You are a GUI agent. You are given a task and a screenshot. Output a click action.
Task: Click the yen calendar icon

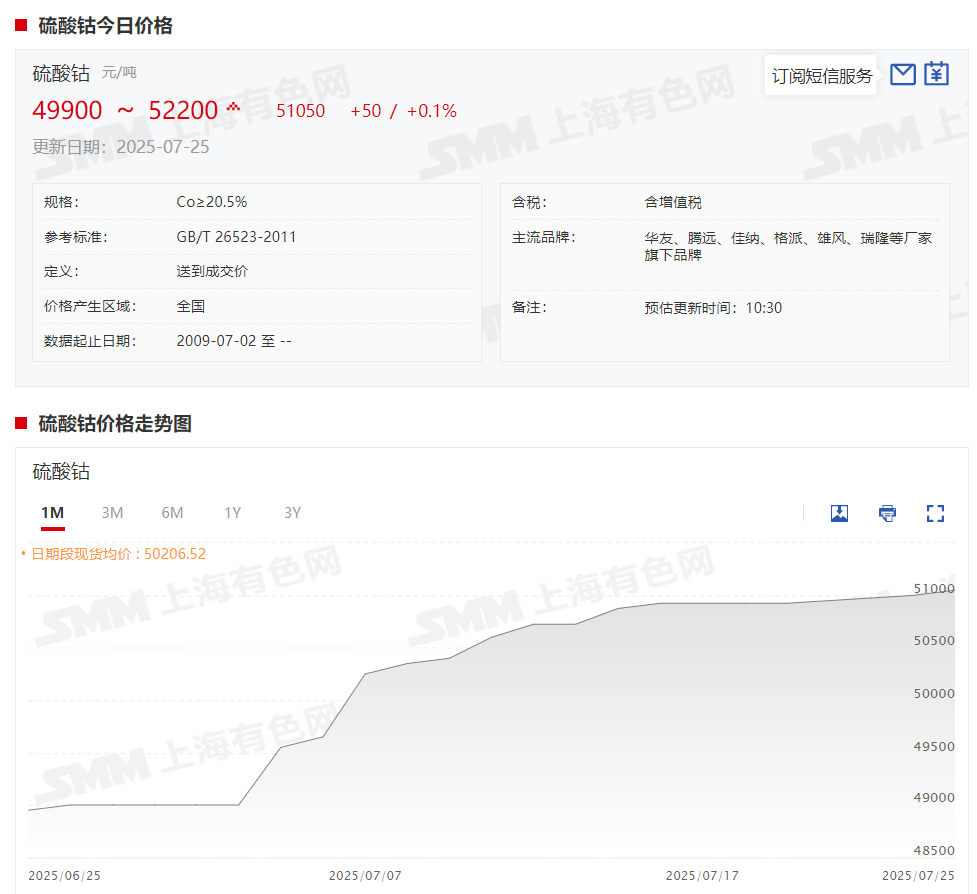(x=936, y=74)
